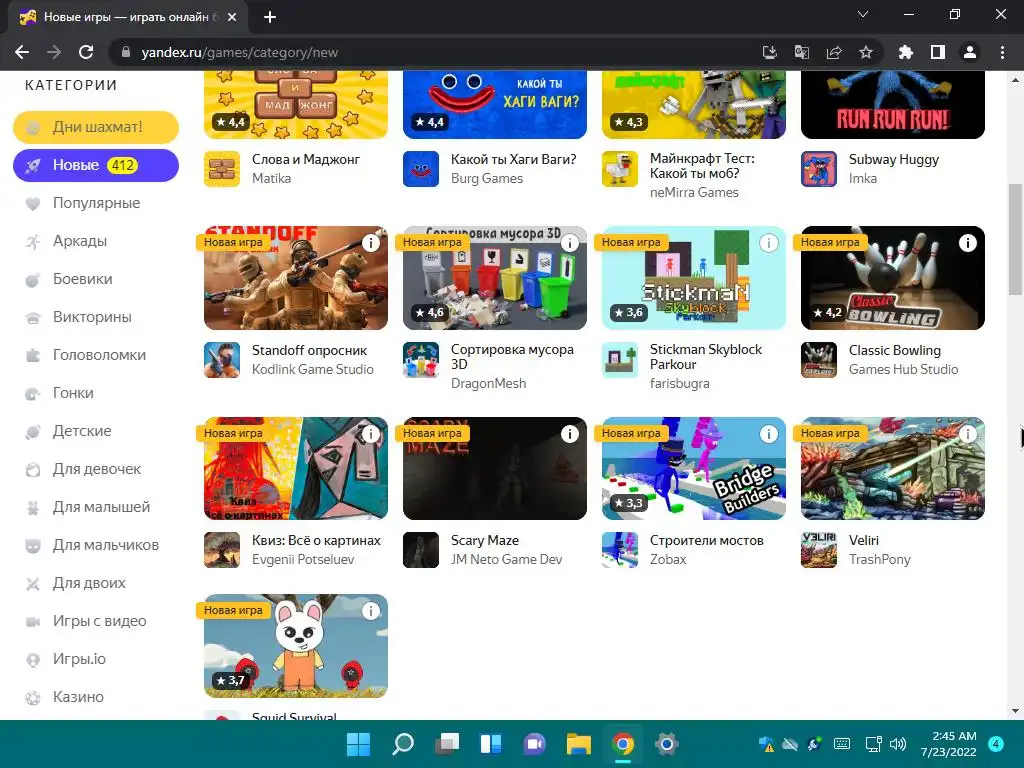Viewport: 1024px width, 768px height.
Task: Open info for Квиз: Всё о картинах card
Action: (371, 434)
